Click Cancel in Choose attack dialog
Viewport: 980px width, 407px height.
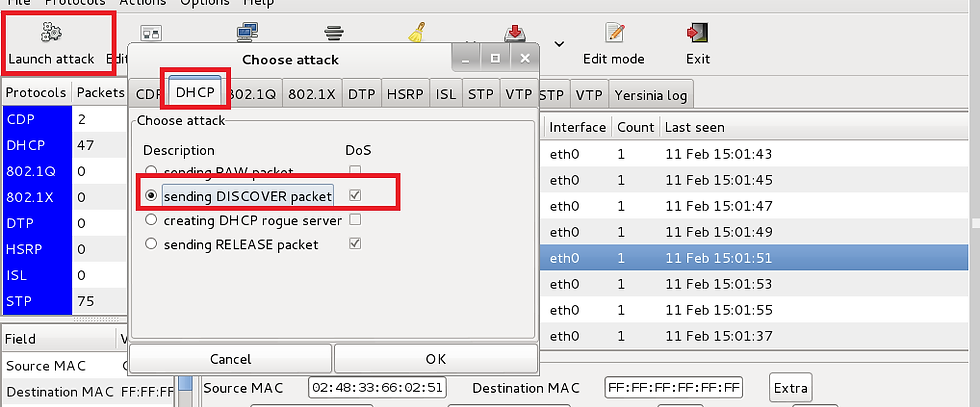231,359
